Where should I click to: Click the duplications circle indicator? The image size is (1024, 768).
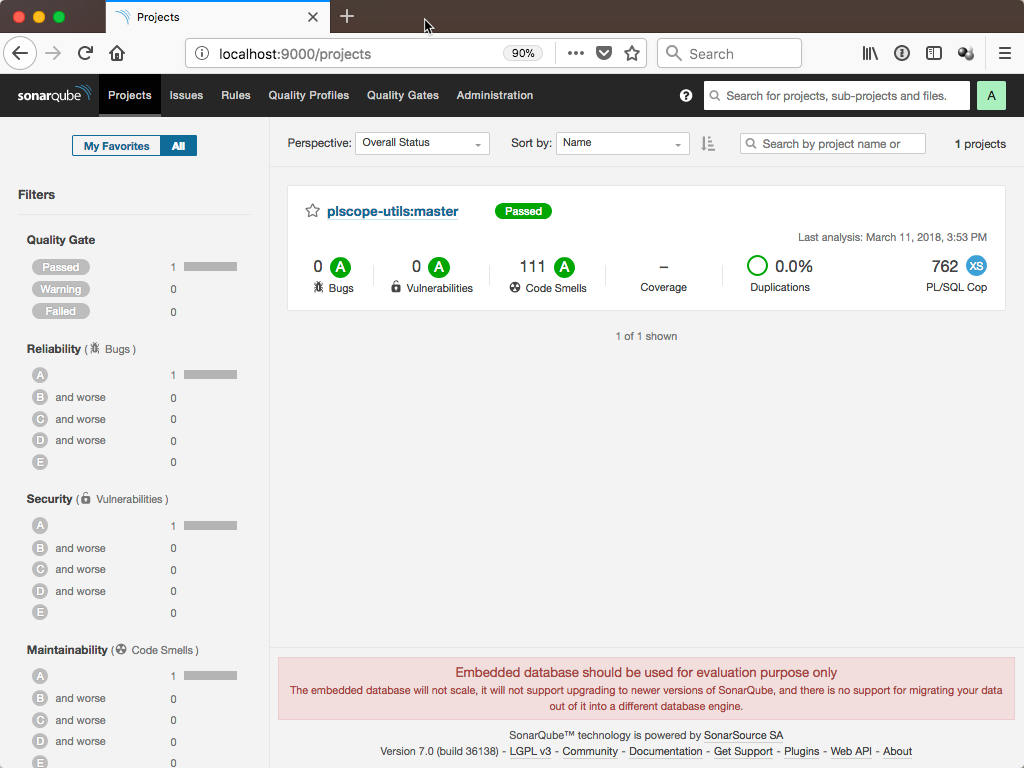click(x=757, y=266)
